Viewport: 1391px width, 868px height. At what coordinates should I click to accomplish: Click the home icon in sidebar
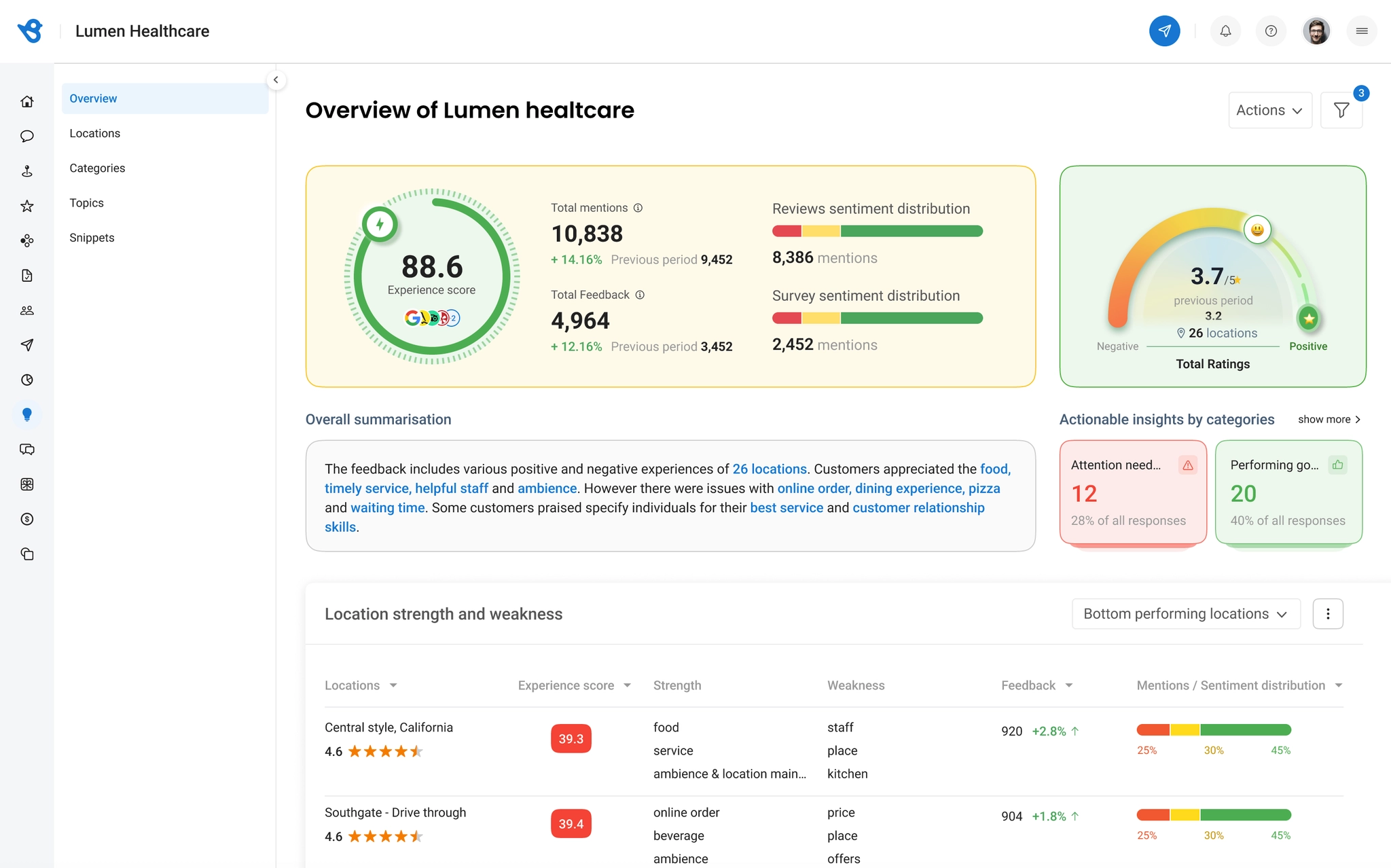pos(27,102)
